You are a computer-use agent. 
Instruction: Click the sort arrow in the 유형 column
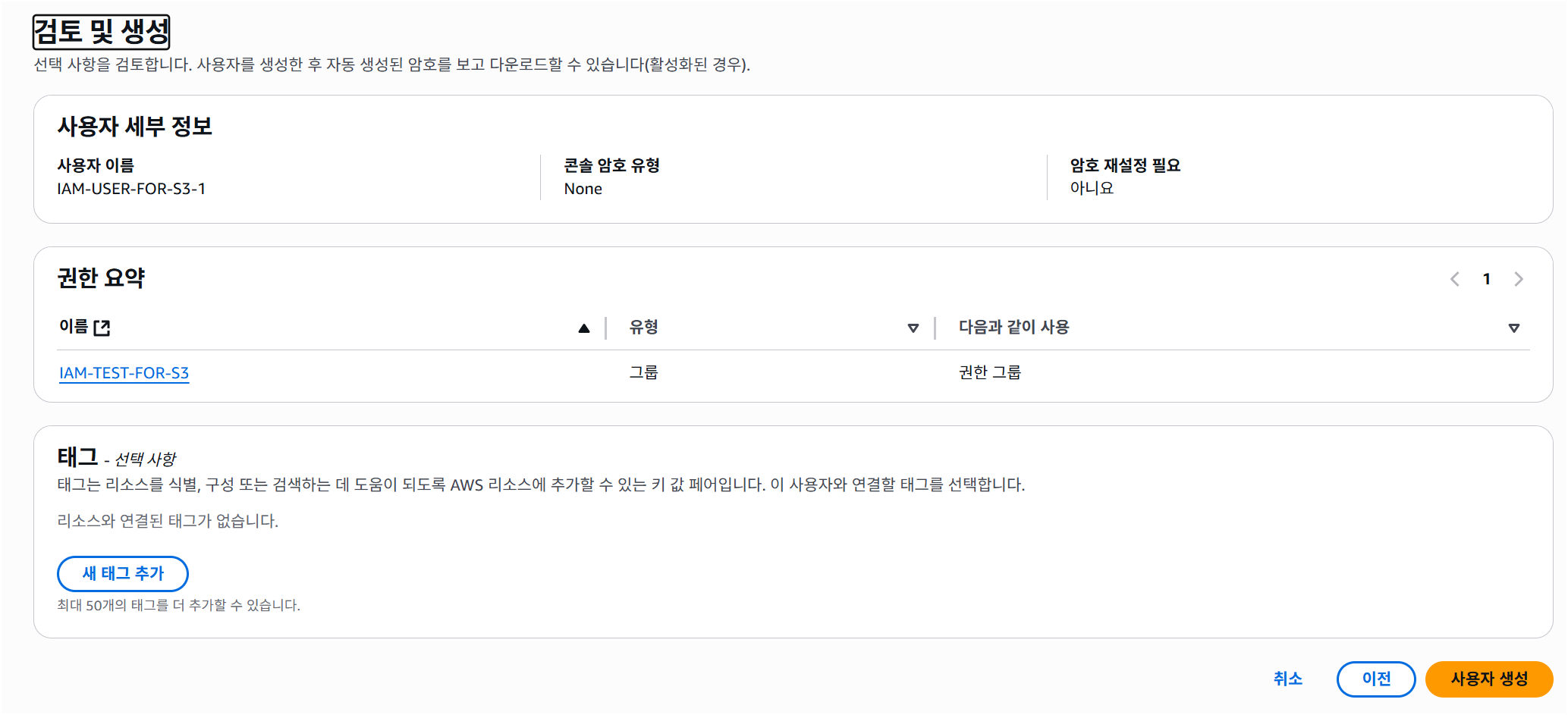[913, 328]
